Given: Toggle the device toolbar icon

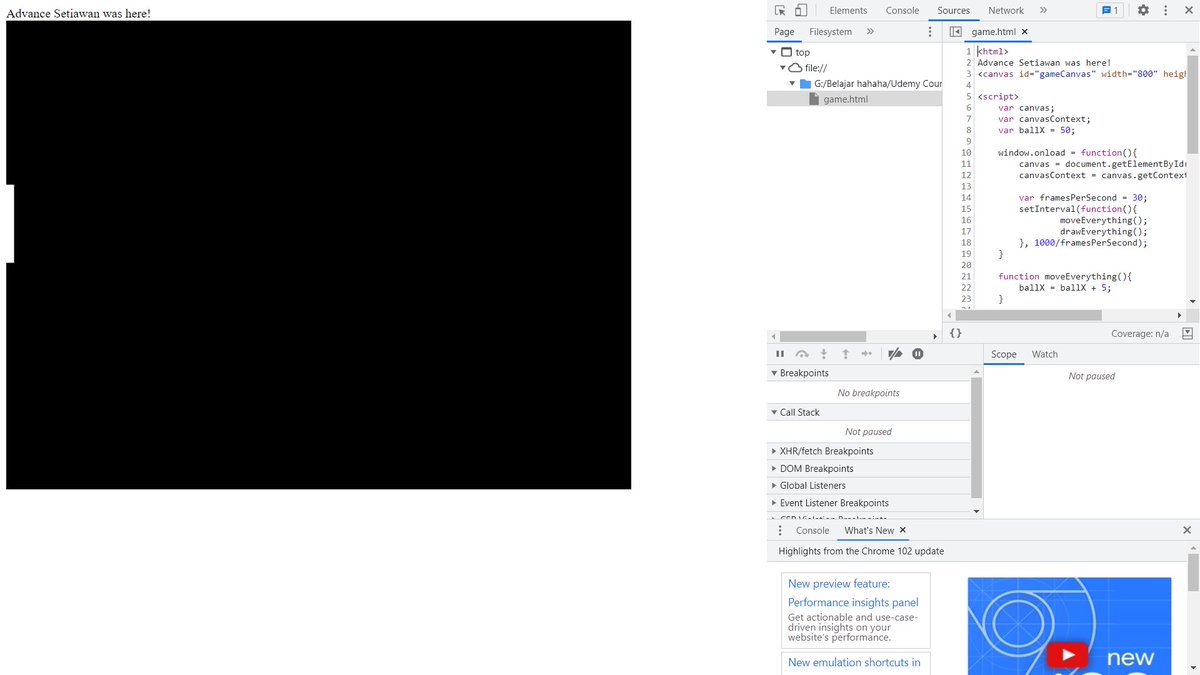Looking at the screenshot, I should 801,10.
